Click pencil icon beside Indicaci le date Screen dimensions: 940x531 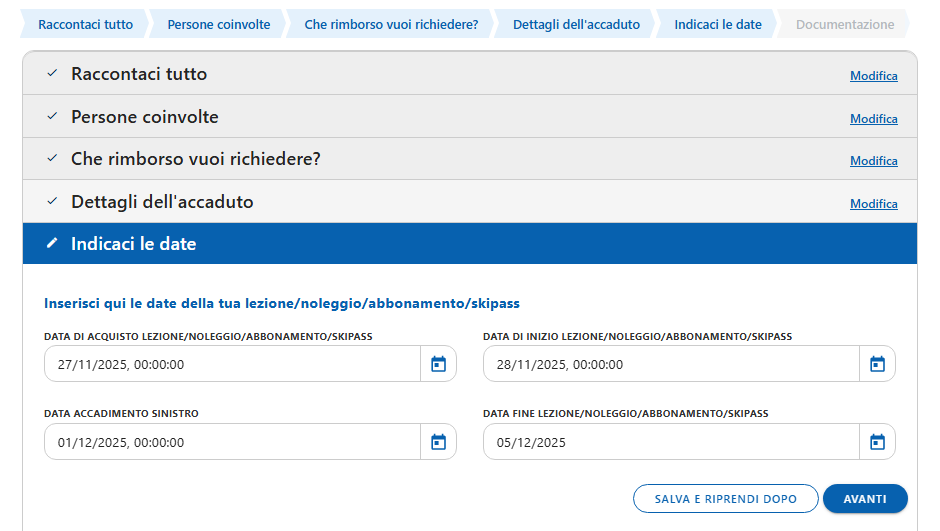point(52,244)
